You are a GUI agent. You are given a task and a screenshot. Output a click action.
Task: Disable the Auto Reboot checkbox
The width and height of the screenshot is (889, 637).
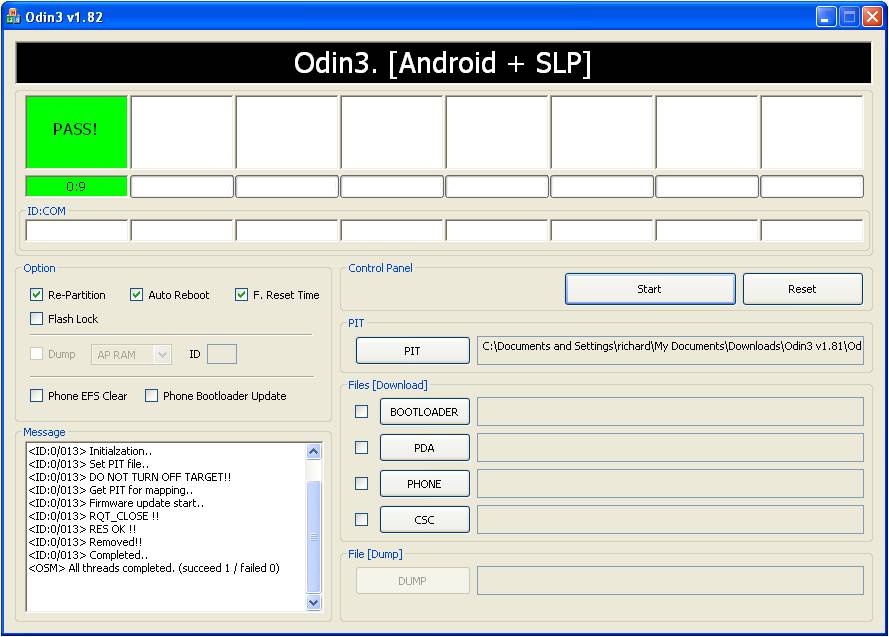(x=137, y=295)
